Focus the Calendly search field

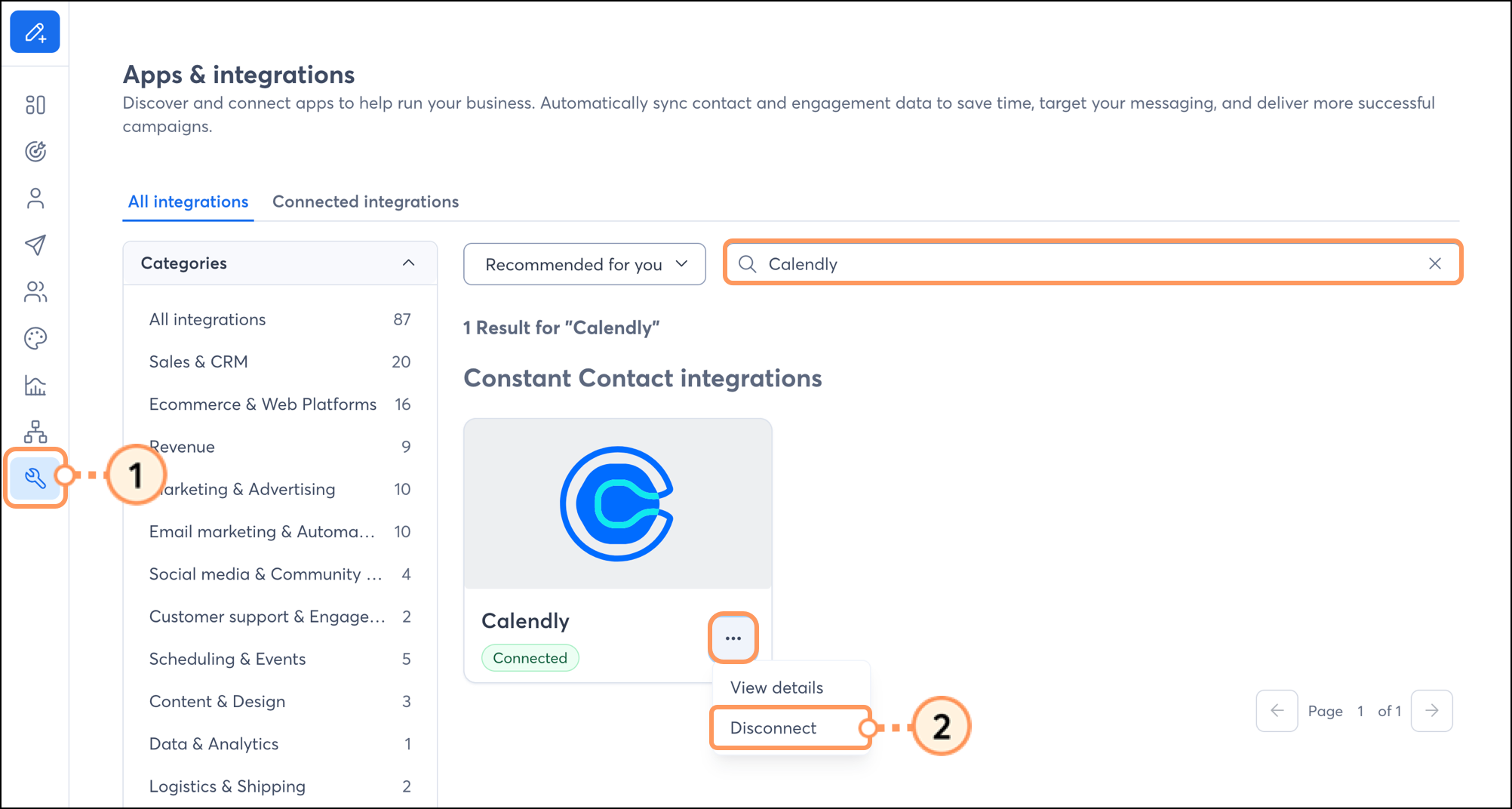click(x=1093, y=263)
